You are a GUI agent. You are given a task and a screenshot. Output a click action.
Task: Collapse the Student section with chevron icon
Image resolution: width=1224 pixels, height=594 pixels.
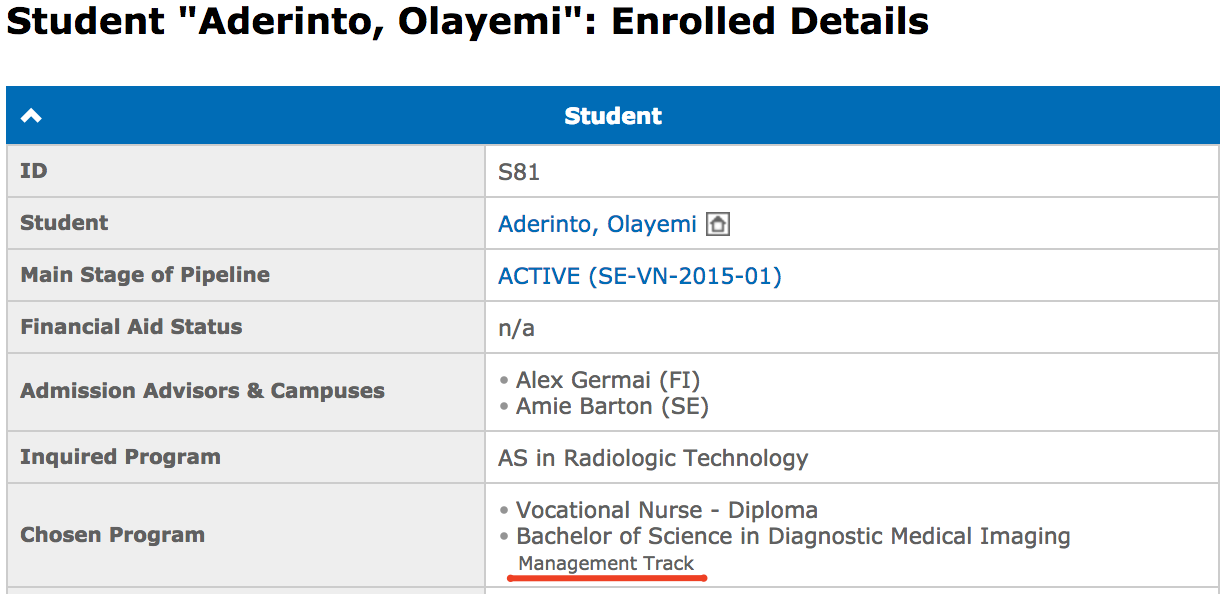31,116
